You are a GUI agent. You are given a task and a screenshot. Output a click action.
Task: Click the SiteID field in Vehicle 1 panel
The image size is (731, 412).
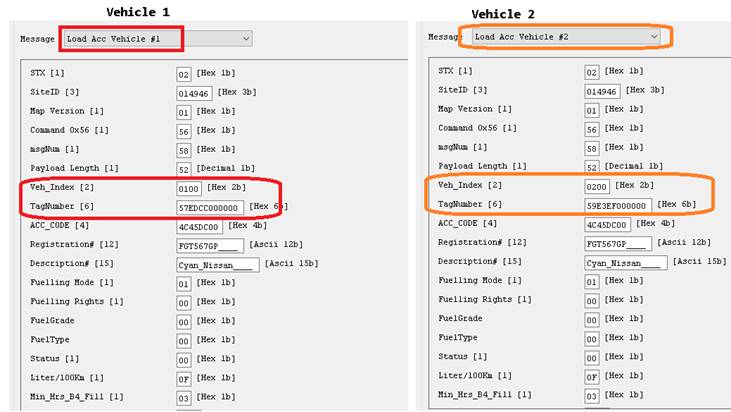point(195,91)
